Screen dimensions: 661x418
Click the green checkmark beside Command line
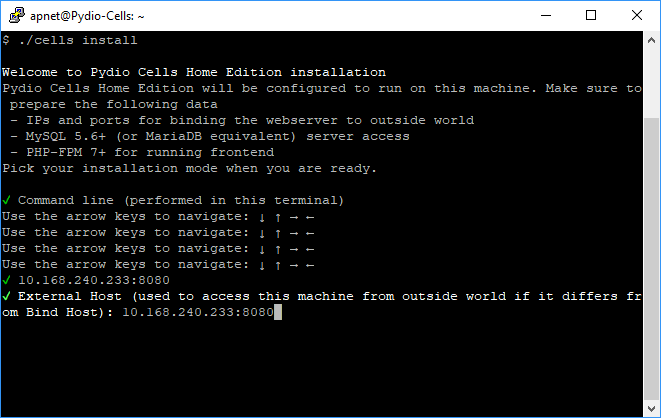pyautogui.click(x=6, y=200)
